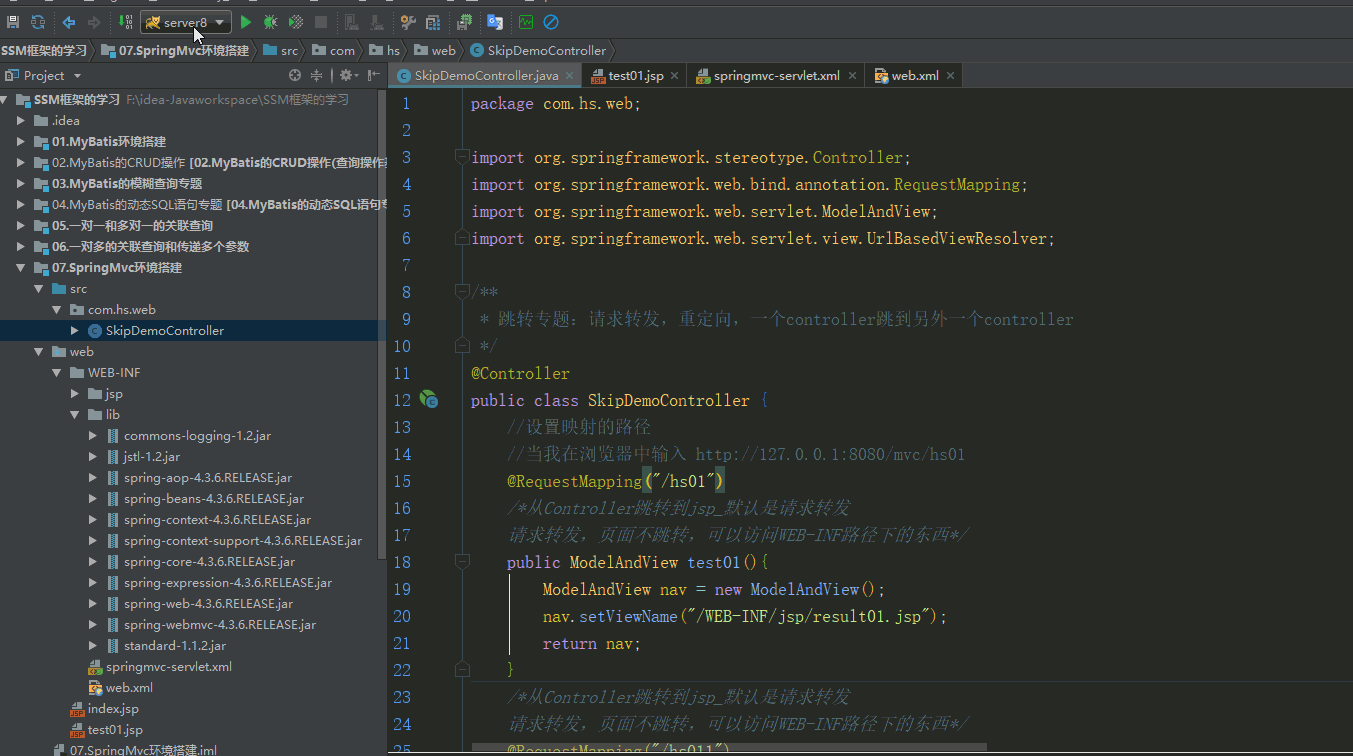Click the Save All toolbar icon
This screenshot has width=1353, height=756.
pos(13,22)
